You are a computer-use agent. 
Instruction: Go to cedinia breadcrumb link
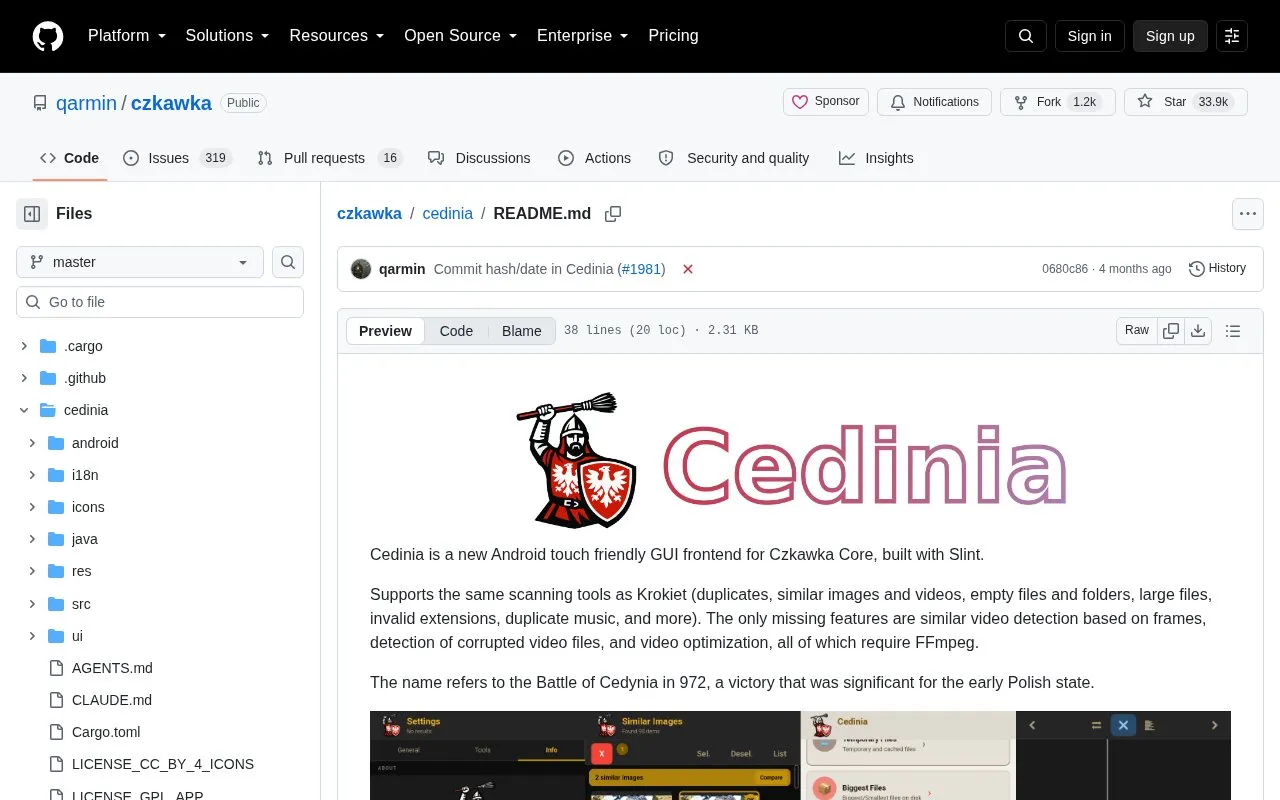[x=447, y=213]
